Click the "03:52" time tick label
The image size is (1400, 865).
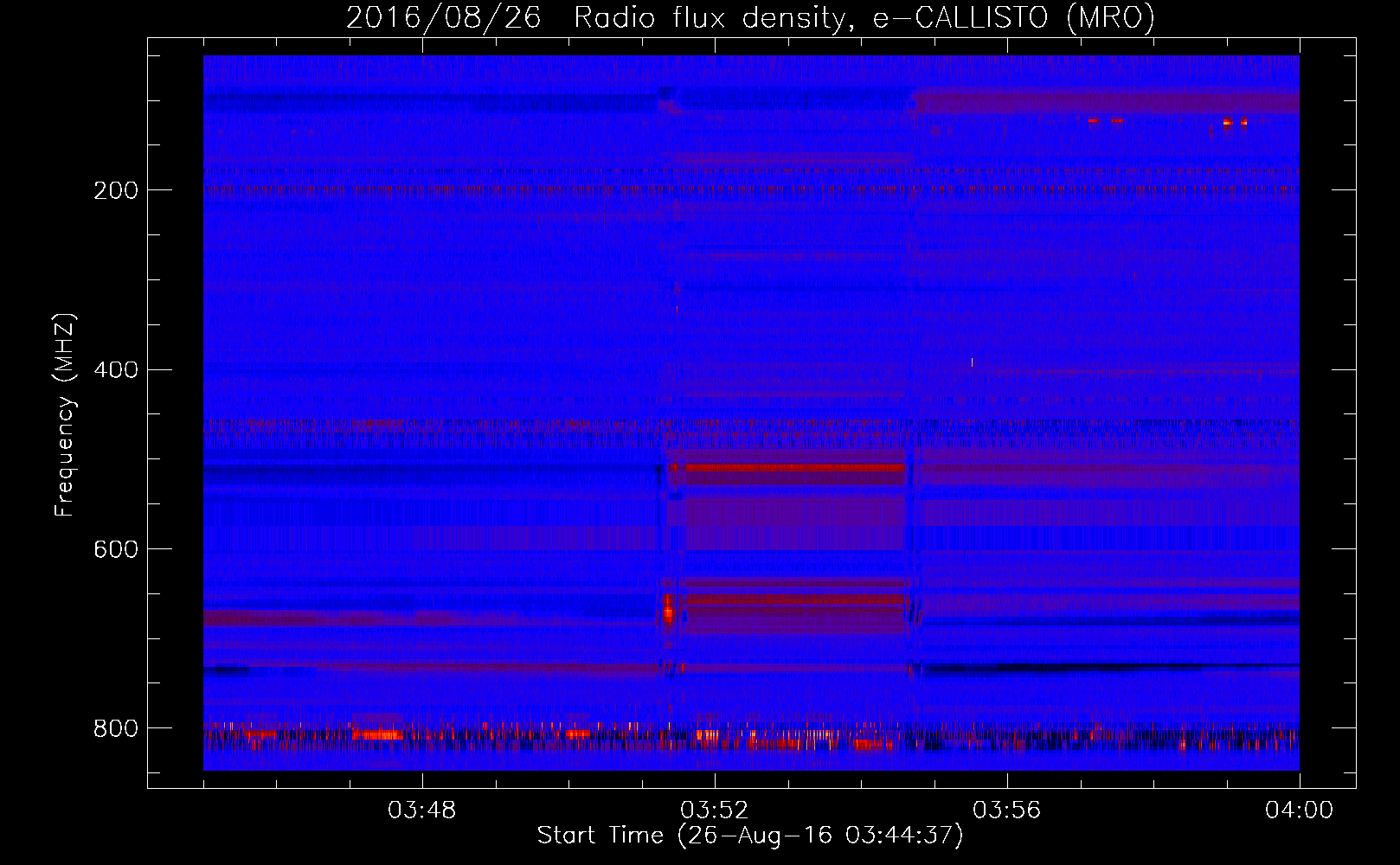[714, 811]
